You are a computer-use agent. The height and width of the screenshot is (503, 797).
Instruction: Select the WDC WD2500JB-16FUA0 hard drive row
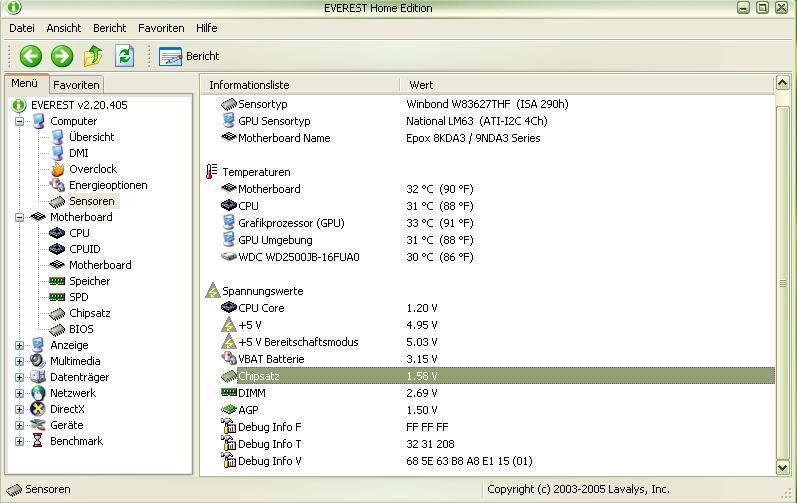(x=488, y=257)
